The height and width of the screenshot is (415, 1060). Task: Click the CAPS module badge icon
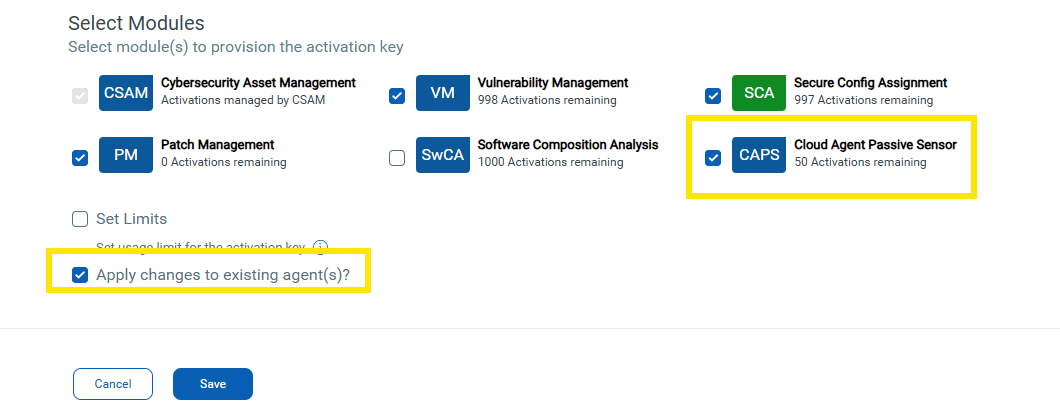pyautogui.click(x=759, y=155)
